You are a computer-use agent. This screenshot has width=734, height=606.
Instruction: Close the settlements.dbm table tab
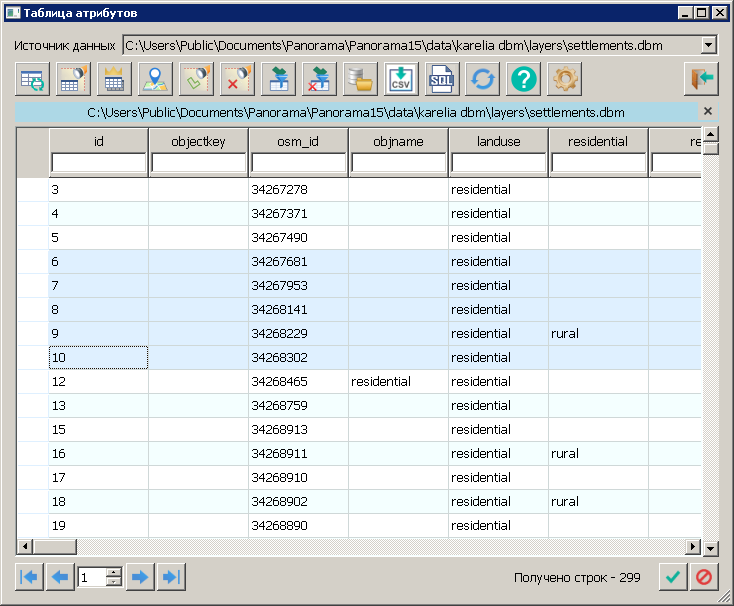tap(708, 112)
